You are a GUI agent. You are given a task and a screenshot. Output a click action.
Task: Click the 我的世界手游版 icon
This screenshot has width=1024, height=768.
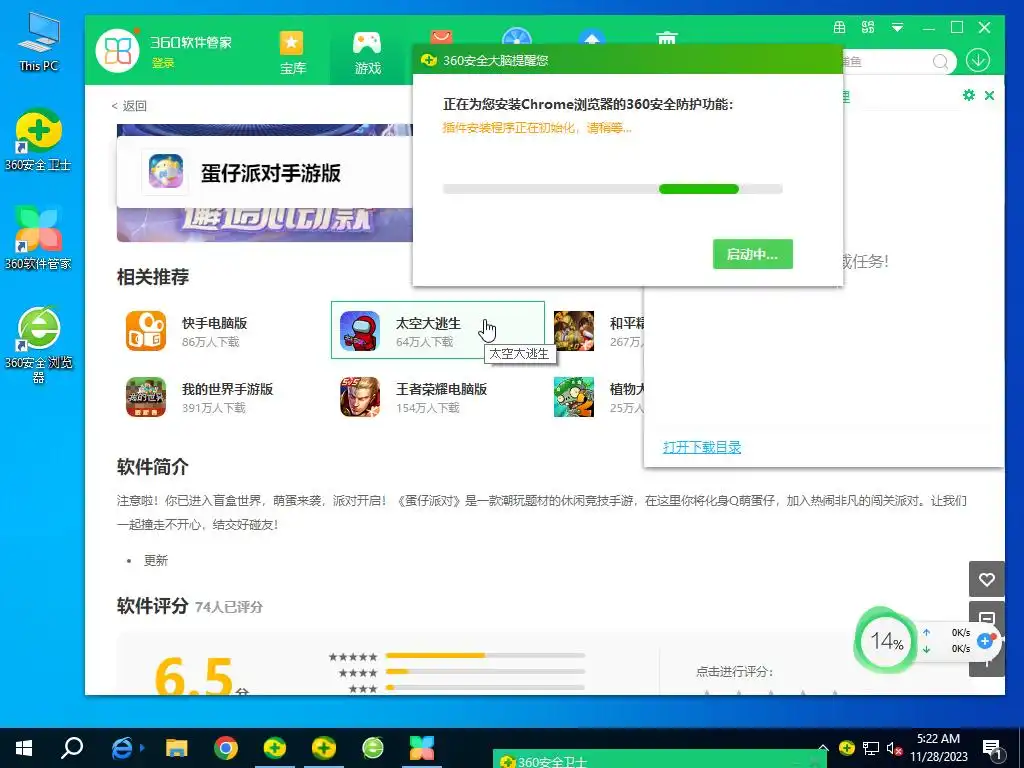[146, 396]
